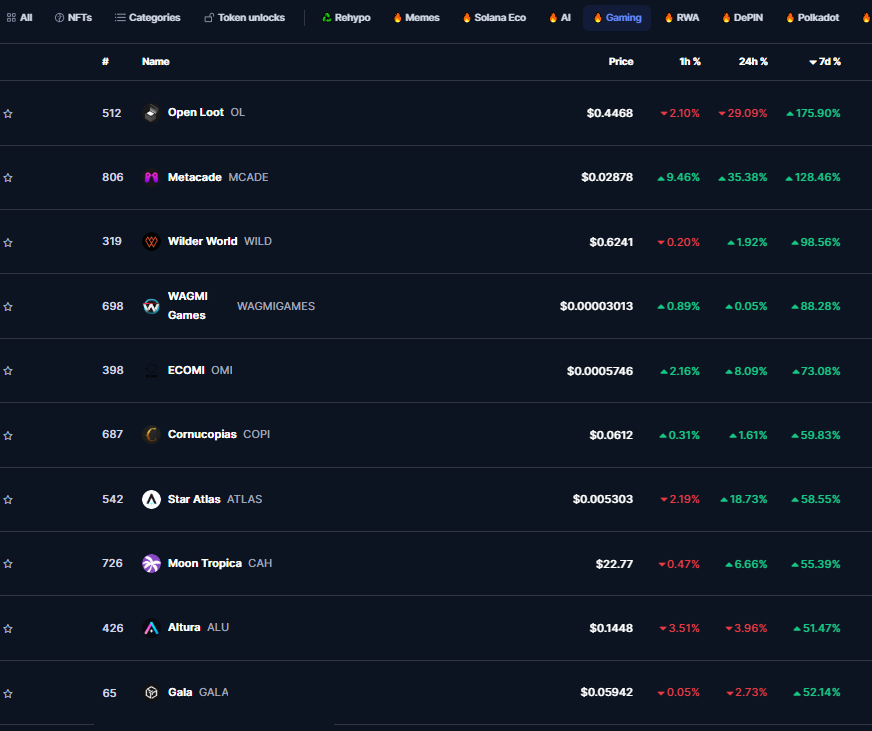872x731 pixels.
Task: Open the Cornucopias coin page
Action: [x=202, y=434]
